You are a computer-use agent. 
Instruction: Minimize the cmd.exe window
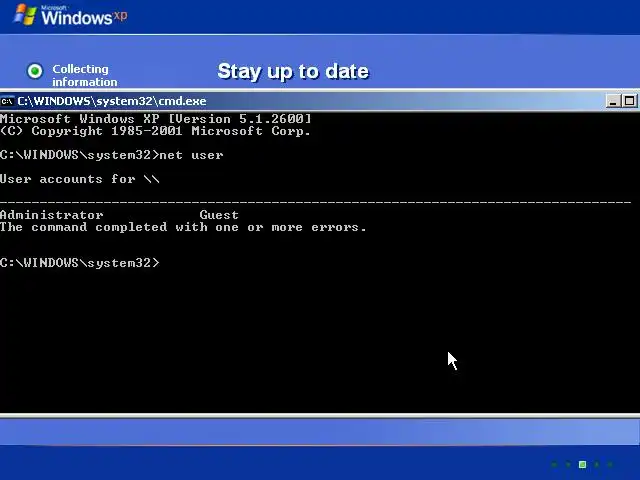click(613, 101)
